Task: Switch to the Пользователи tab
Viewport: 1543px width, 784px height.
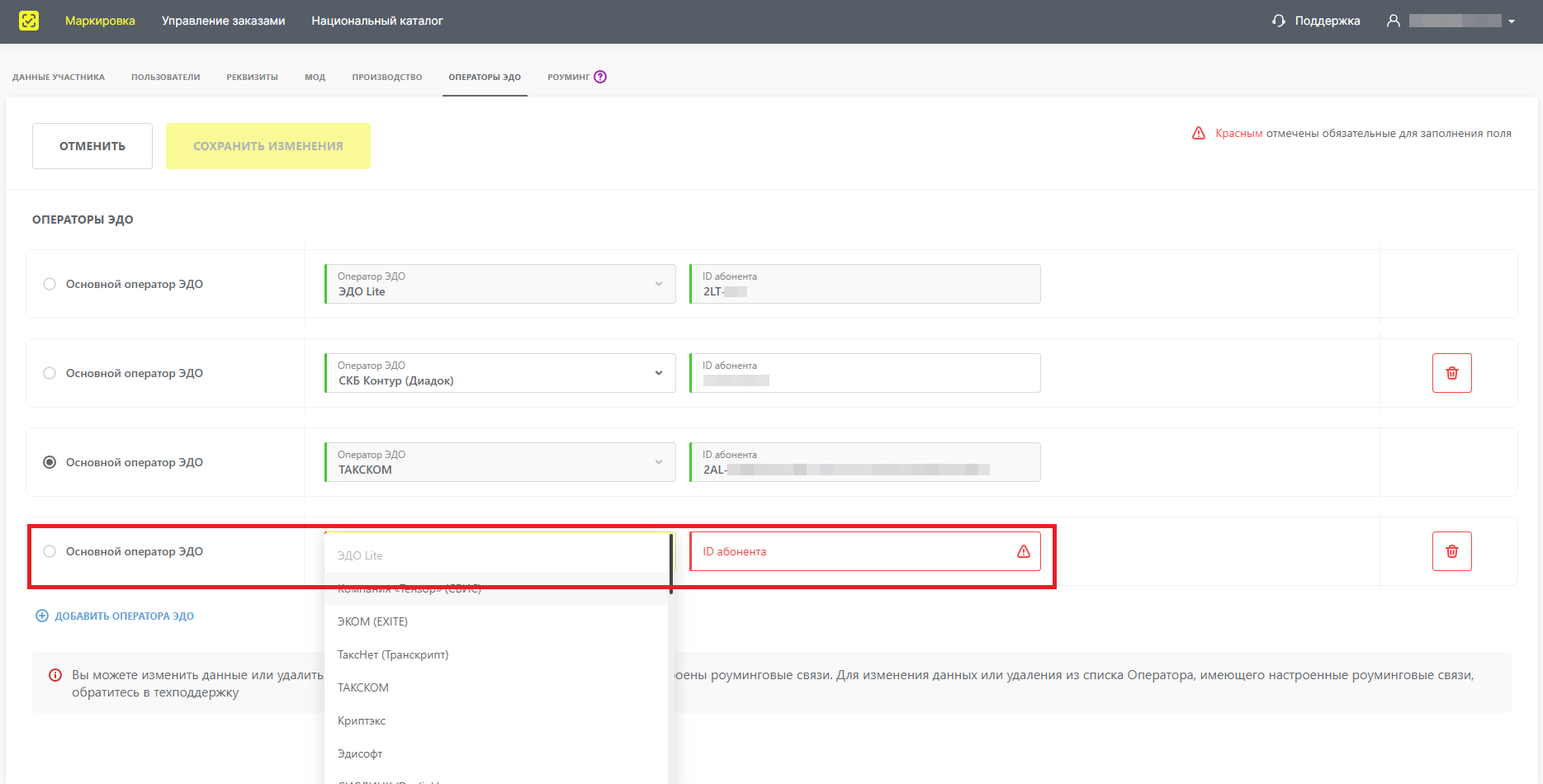Action: point(165,77)
